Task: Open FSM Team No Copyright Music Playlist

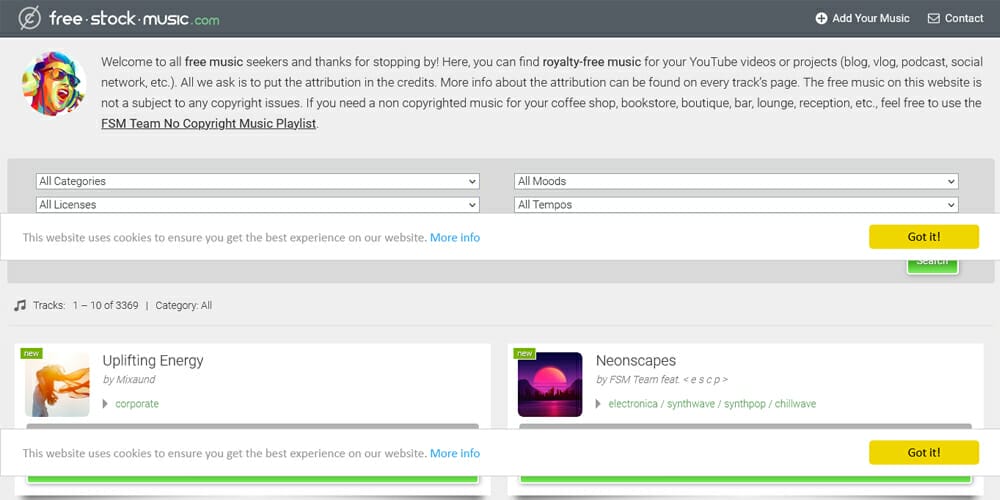Action: 209,124
